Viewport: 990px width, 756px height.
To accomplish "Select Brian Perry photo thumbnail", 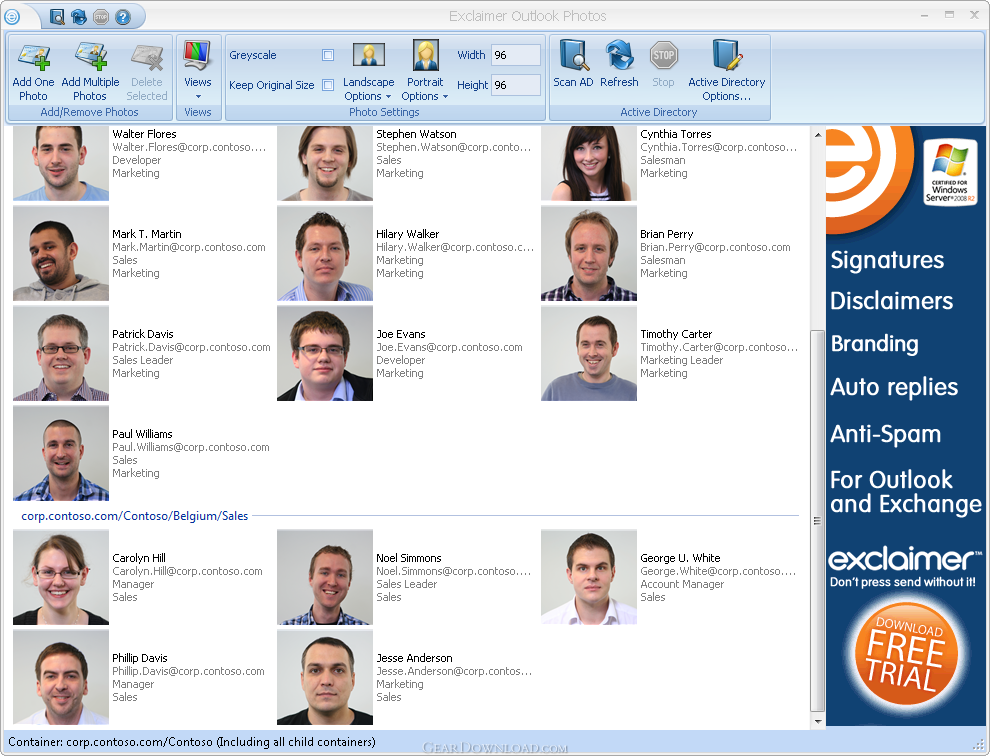I will [588, 253].
